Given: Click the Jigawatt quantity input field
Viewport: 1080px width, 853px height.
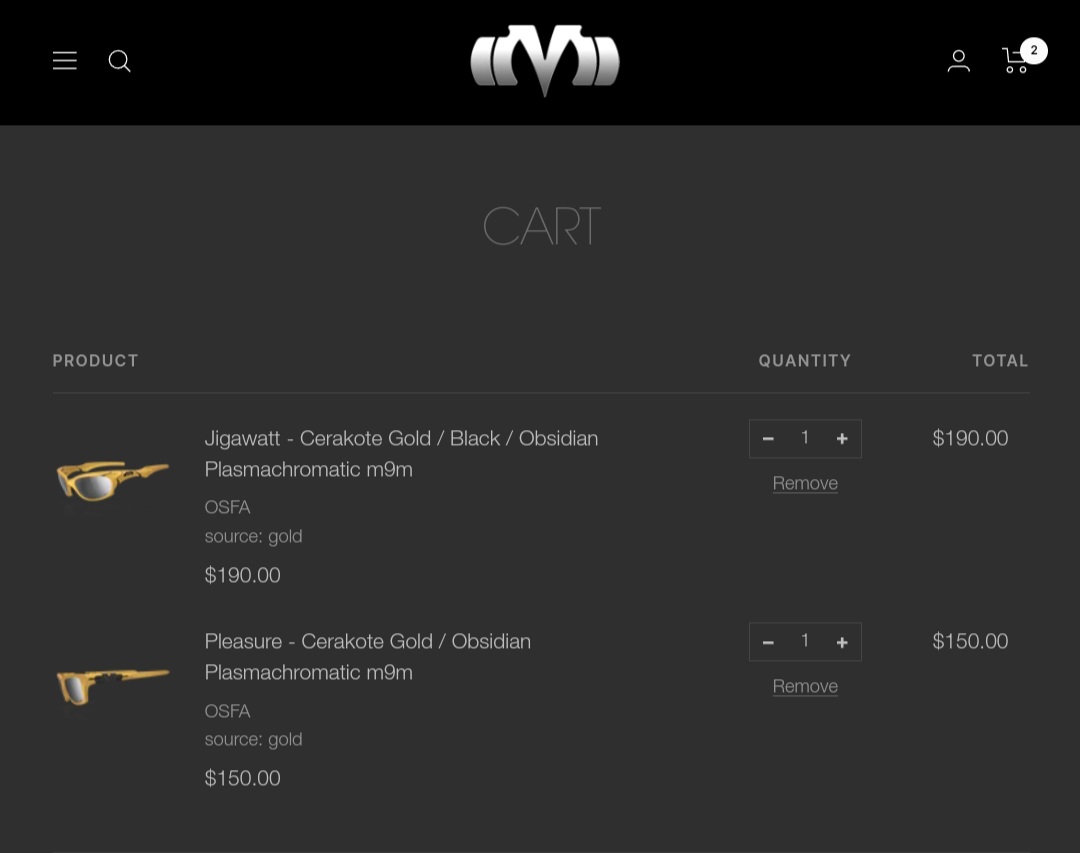Looking at the screenshot, I should [805, 438].
